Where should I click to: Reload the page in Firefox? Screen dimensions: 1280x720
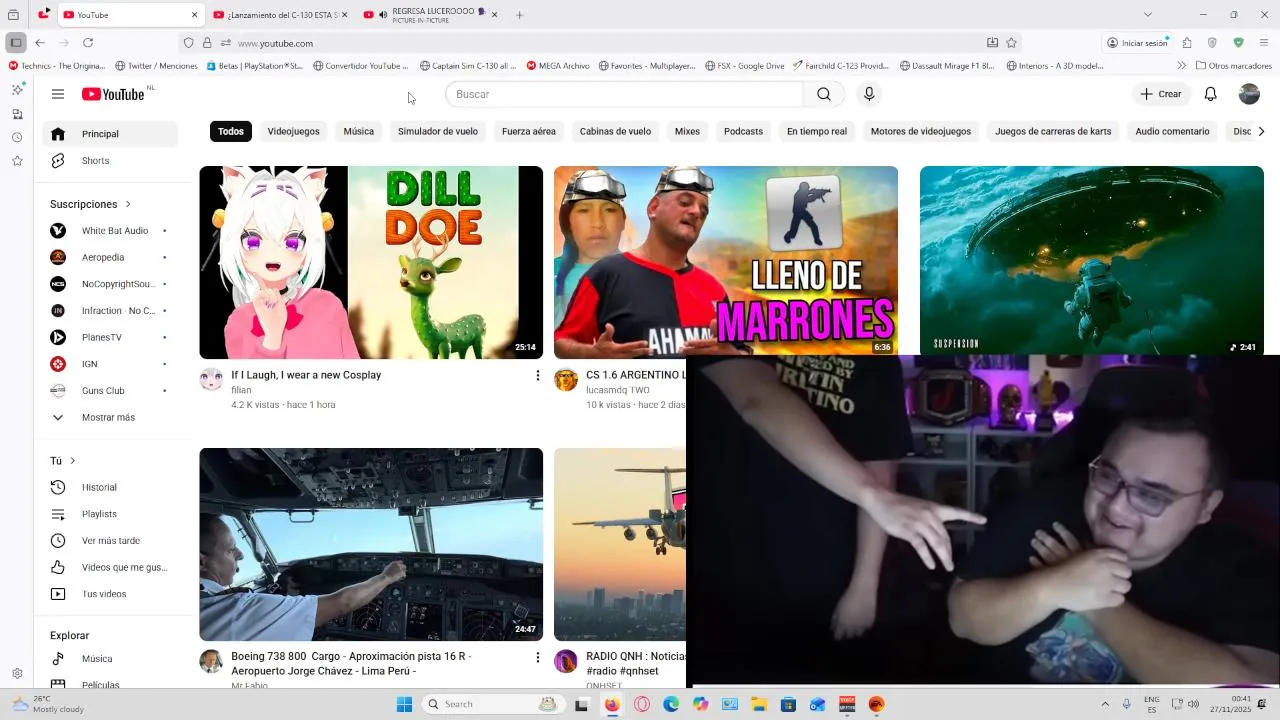coord(88,43)
